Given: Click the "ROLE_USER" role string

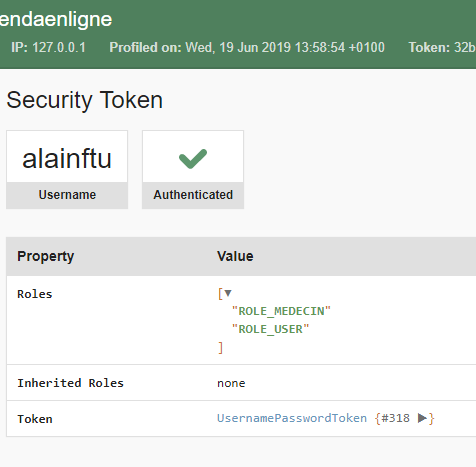Looking at the screenshot, I should (270, 329).
